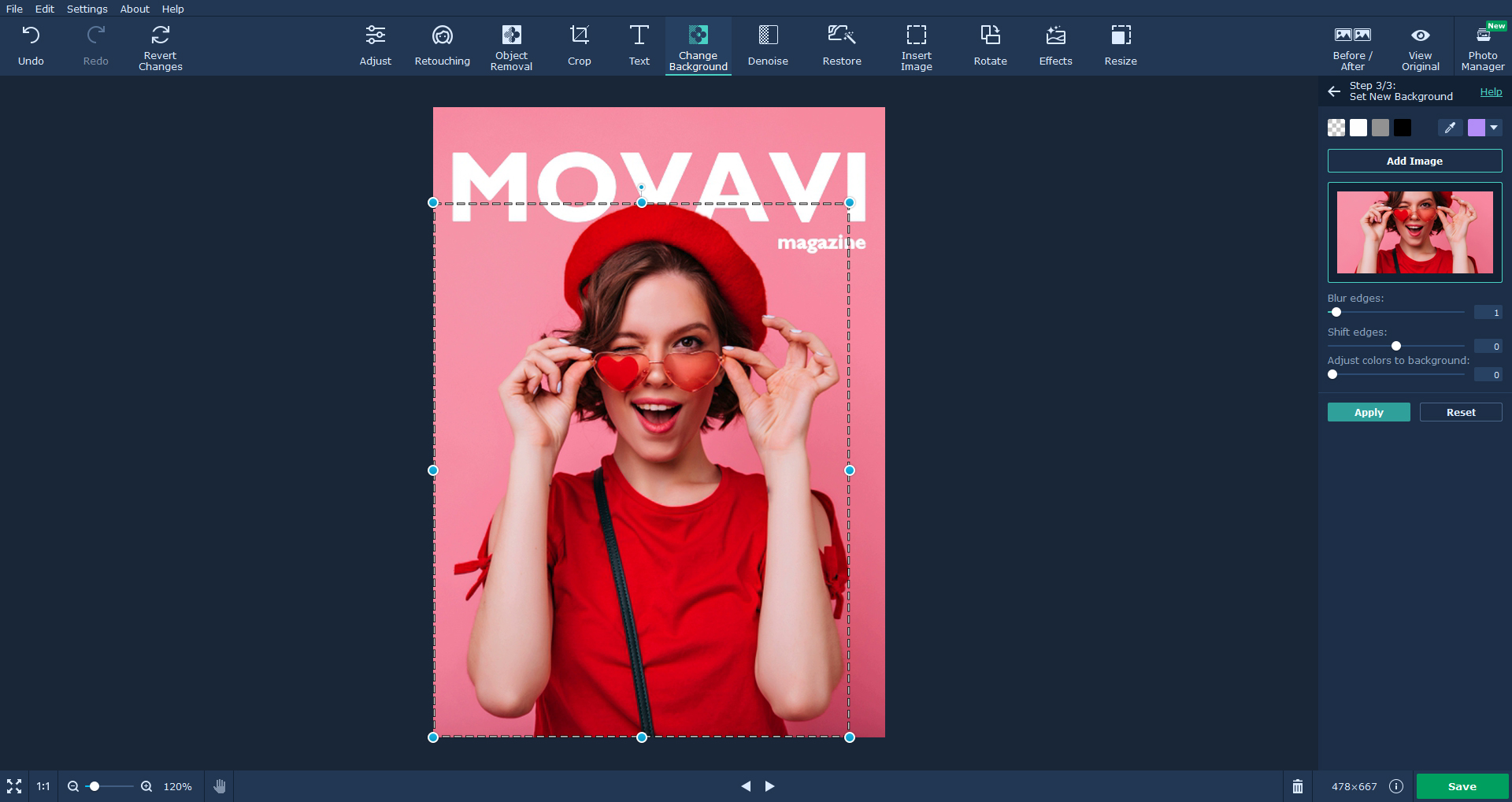Viewport: 1512px width, 802px height.
Task: Expand the purple color swatch dropdown
Action: tap(1494, 128)
